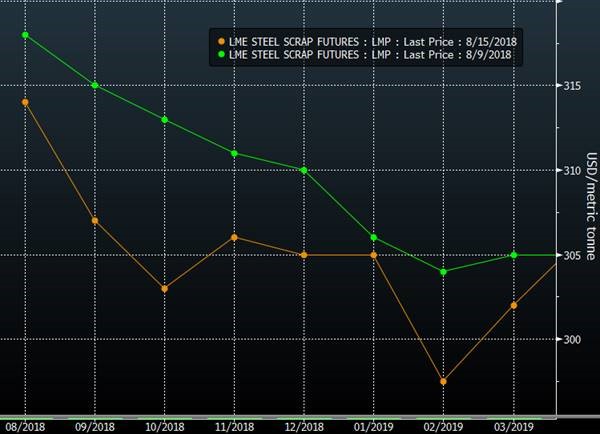
Task: Click the orange legend dot for 8/15/2018
Action: 222,42
